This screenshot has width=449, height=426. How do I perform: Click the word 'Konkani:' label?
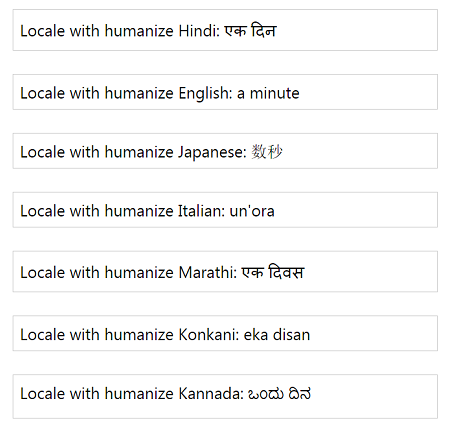pos(209,334)
